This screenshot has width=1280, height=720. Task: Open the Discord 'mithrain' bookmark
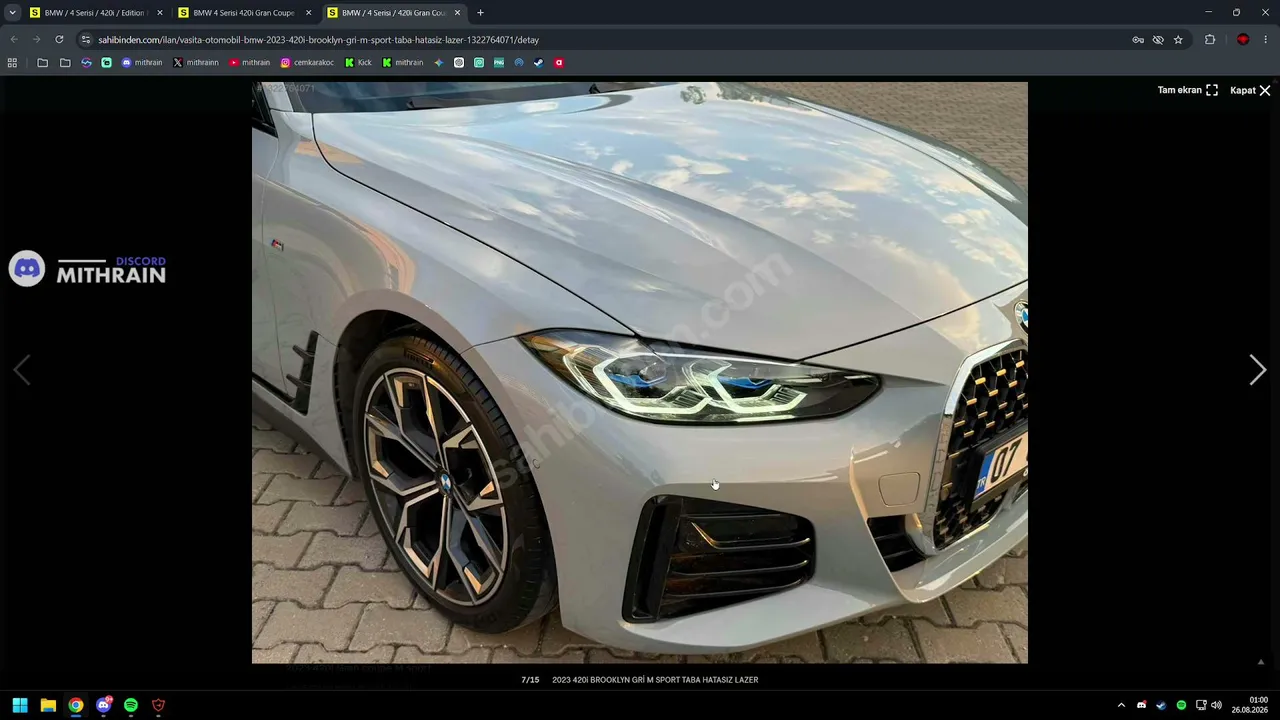[142, 62]
